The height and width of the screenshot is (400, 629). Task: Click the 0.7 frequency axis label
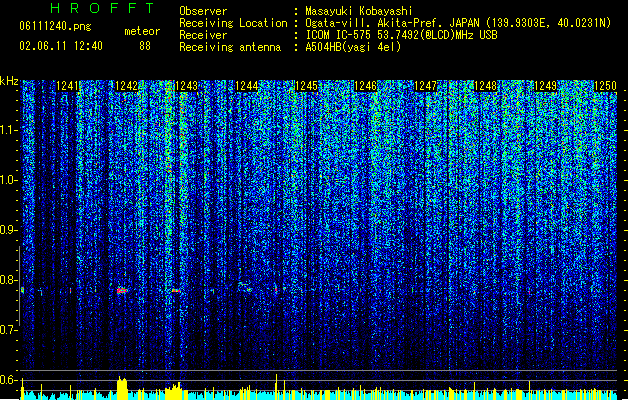[x=9, y=330]
